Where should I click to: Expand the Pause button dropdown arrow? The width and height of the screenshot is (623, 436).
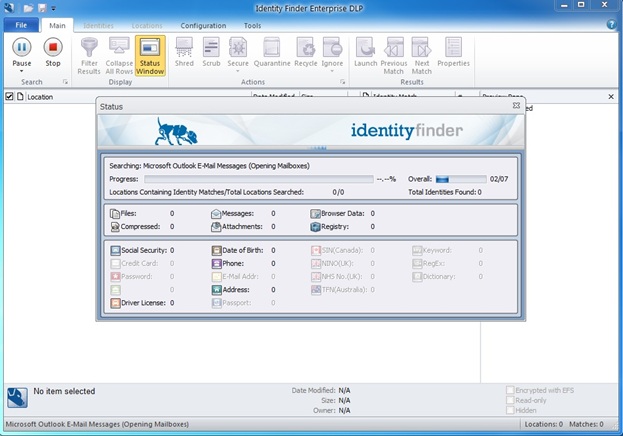21,71
